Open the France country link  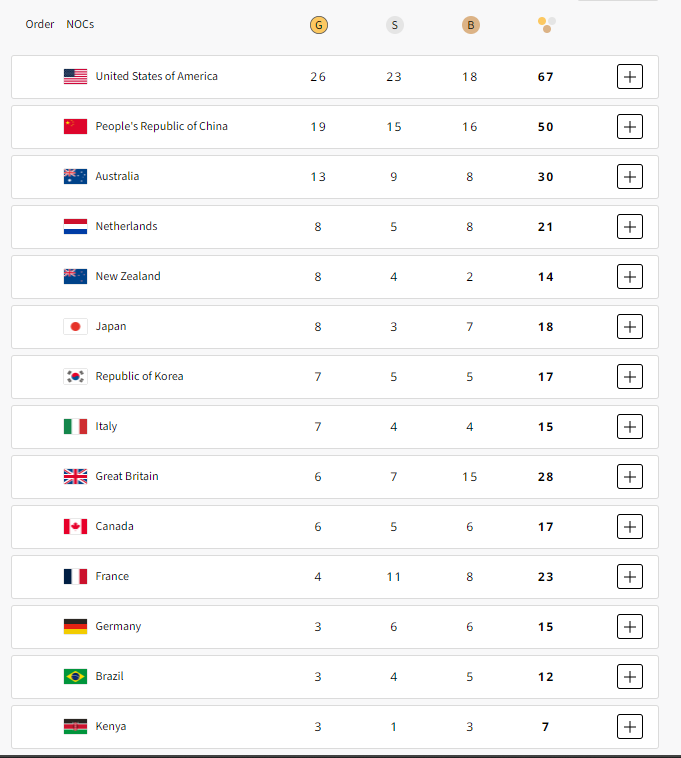[112, 576]
